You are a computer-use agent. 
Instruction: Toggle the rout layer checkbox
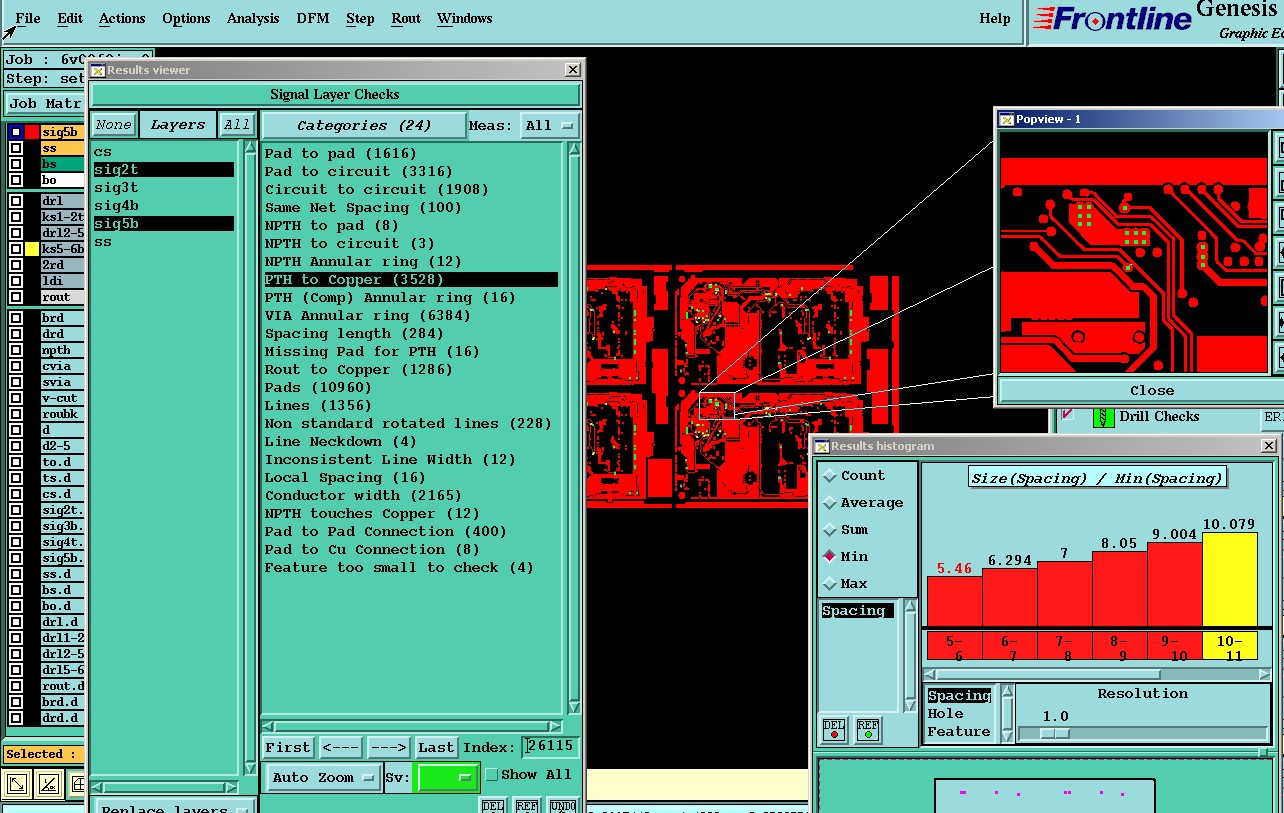tap(16, 297)
